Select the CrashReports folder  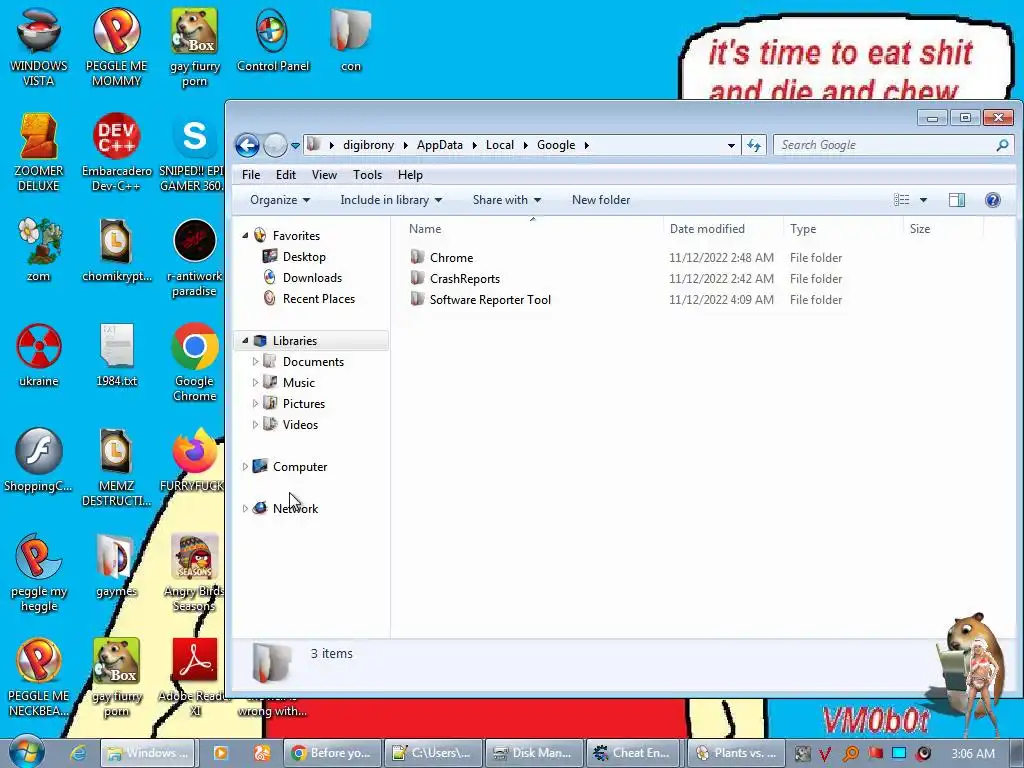coord(464,278)
